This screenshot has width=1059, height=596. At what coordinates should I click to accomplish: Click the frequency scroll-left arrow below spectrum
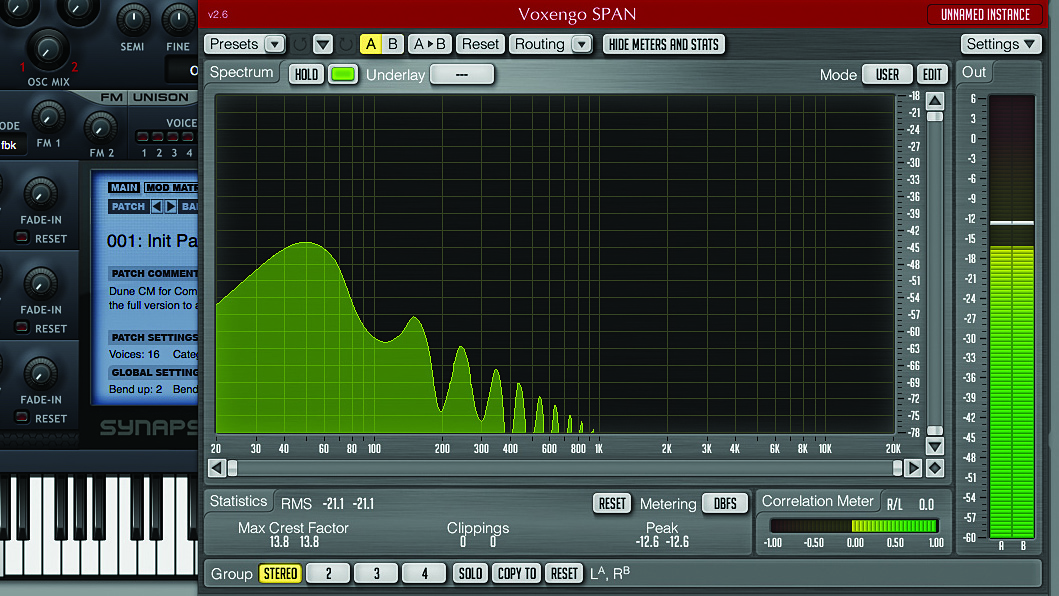217,468
